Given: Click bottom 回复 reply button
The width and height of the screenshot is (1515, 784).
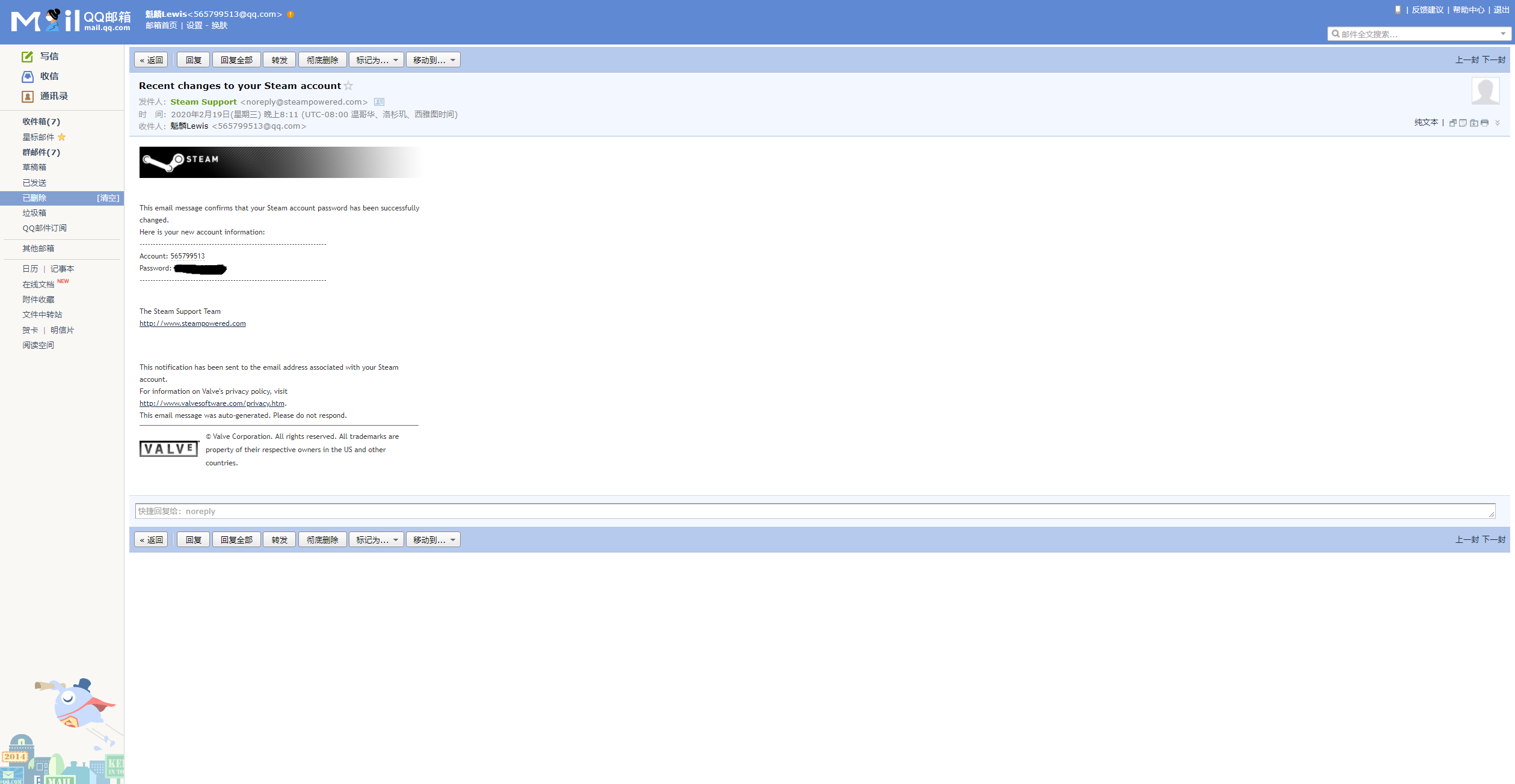Looking at the screenshot, I should (194, 540).
